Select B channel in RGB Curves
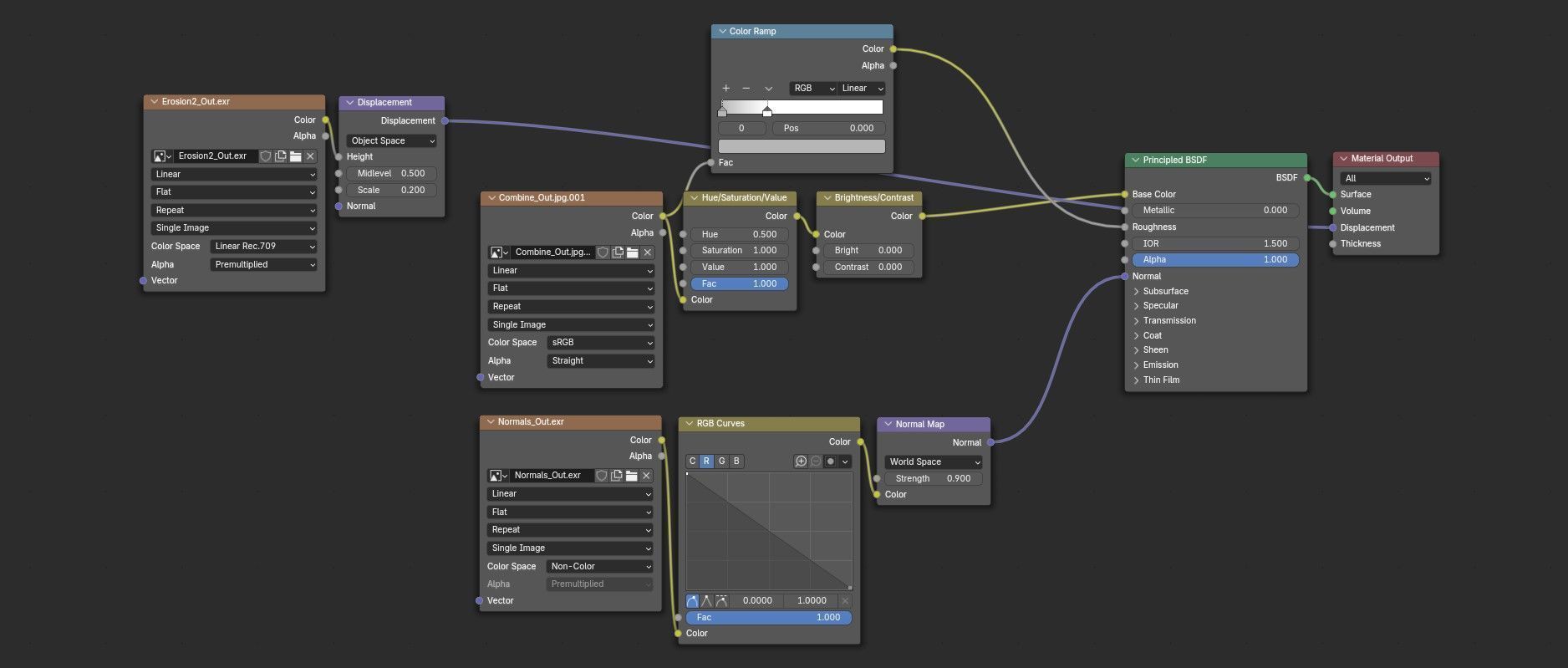1568x668 pixels. pyautogui.click(x=736, y=461)
